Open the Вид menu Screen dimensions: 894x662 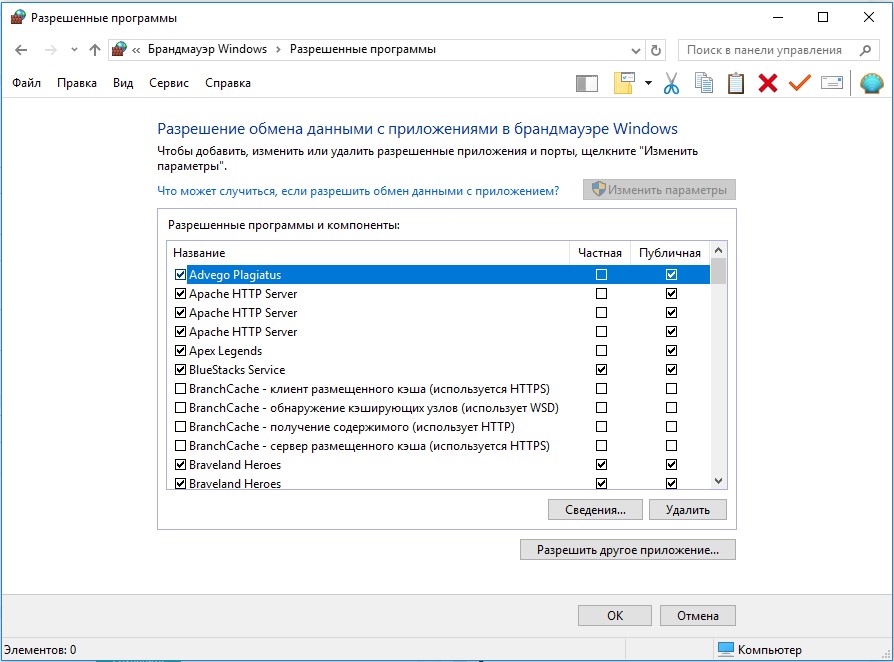pos(123,83)
